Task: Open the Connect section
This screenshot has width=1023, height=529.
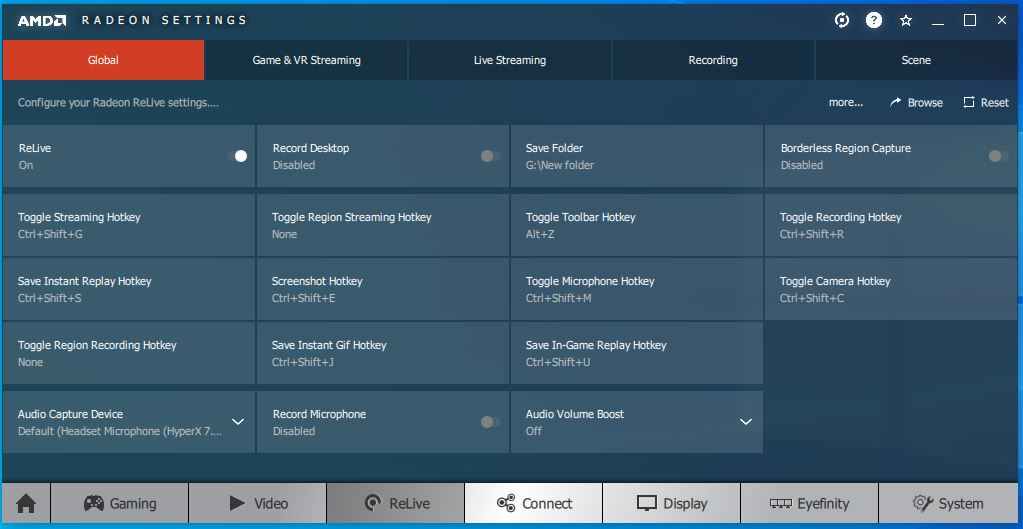Action: coord(534,504)
